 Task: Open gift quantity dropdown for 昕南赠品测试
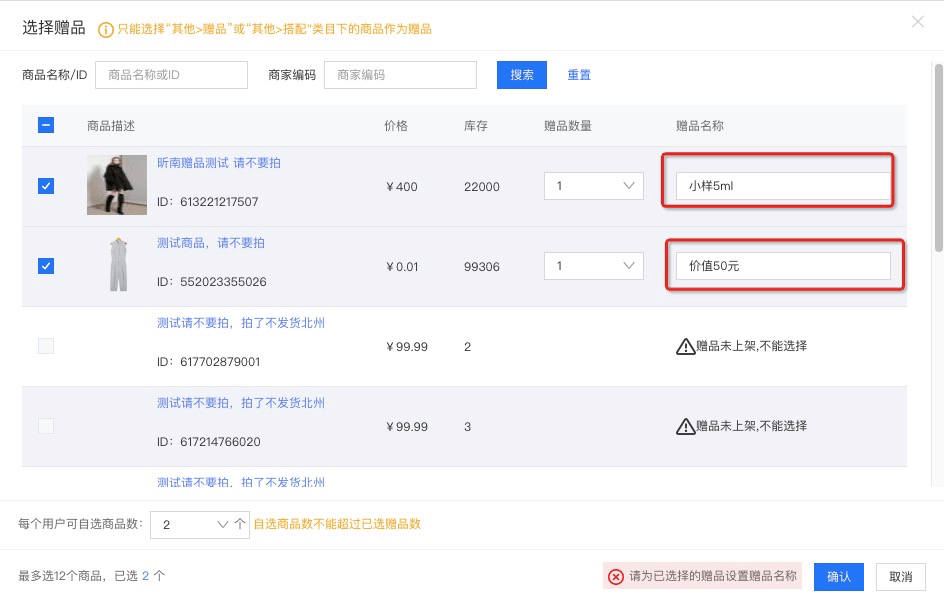coord(594,186)
